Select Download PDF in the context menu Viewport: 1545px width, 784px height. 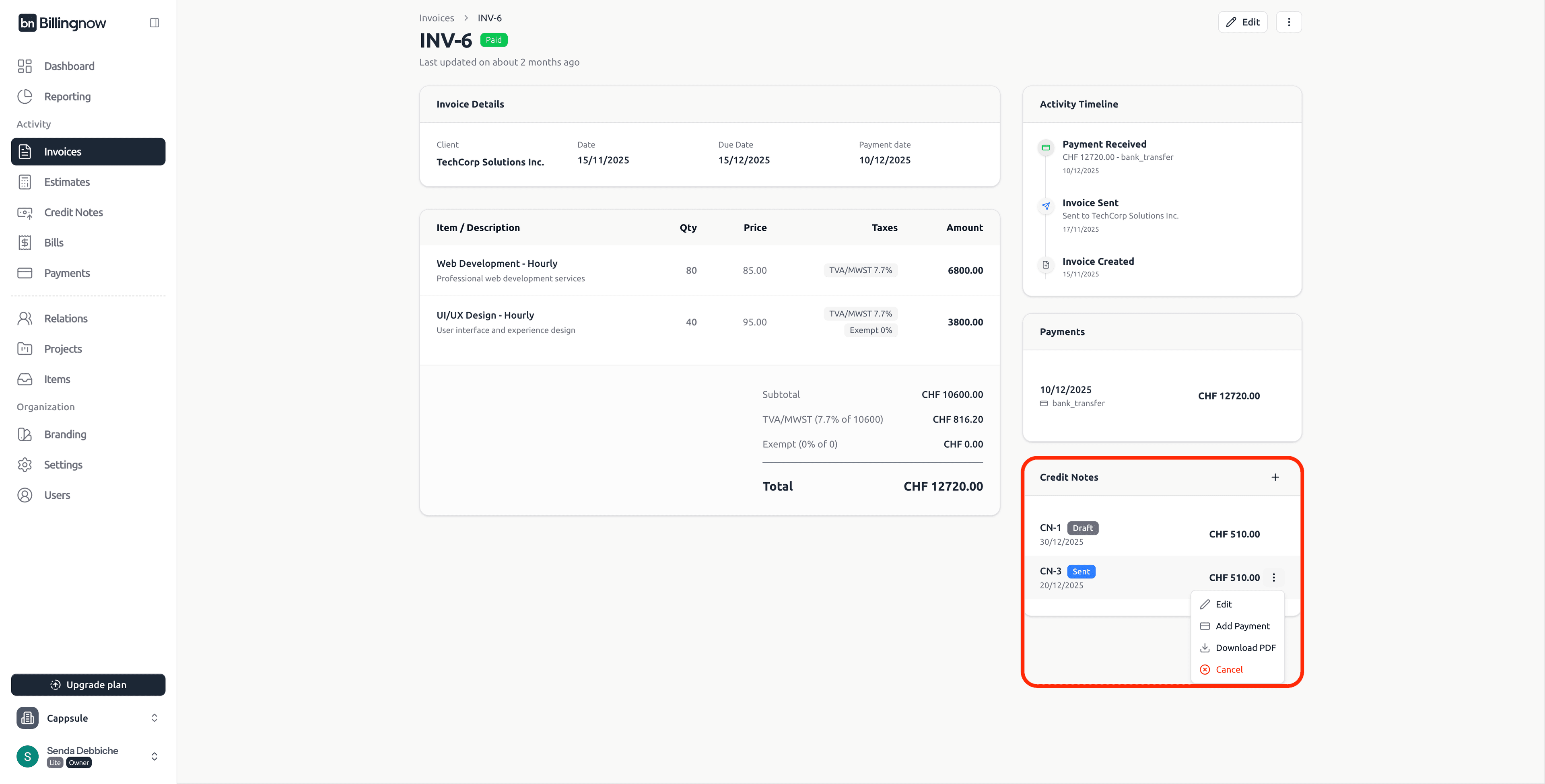(x=1246, y=647)
